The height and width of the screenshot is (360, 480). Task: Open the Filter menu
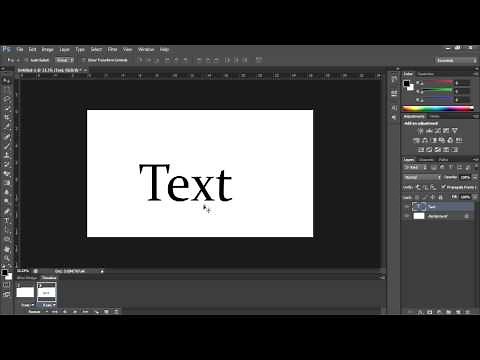(112, 50)
